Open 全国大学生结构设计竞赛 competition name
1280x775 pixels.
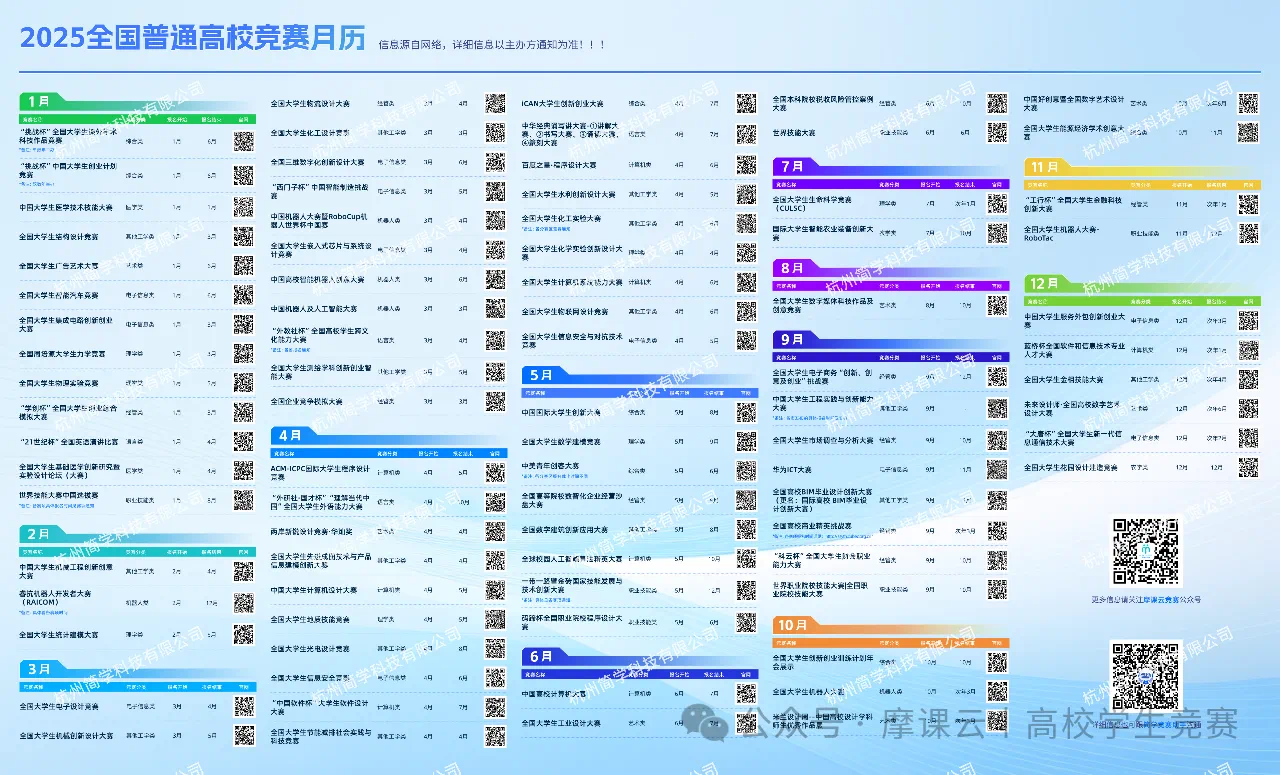click(59, 237)
